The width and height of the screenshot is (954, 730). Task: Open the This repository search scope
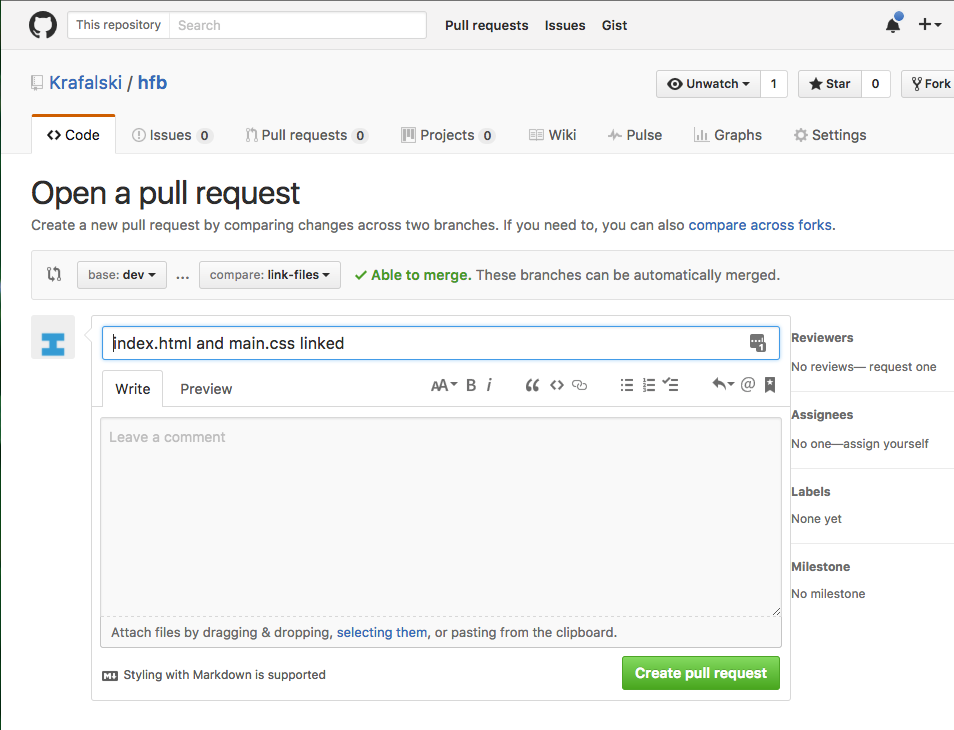pos(119,25)
